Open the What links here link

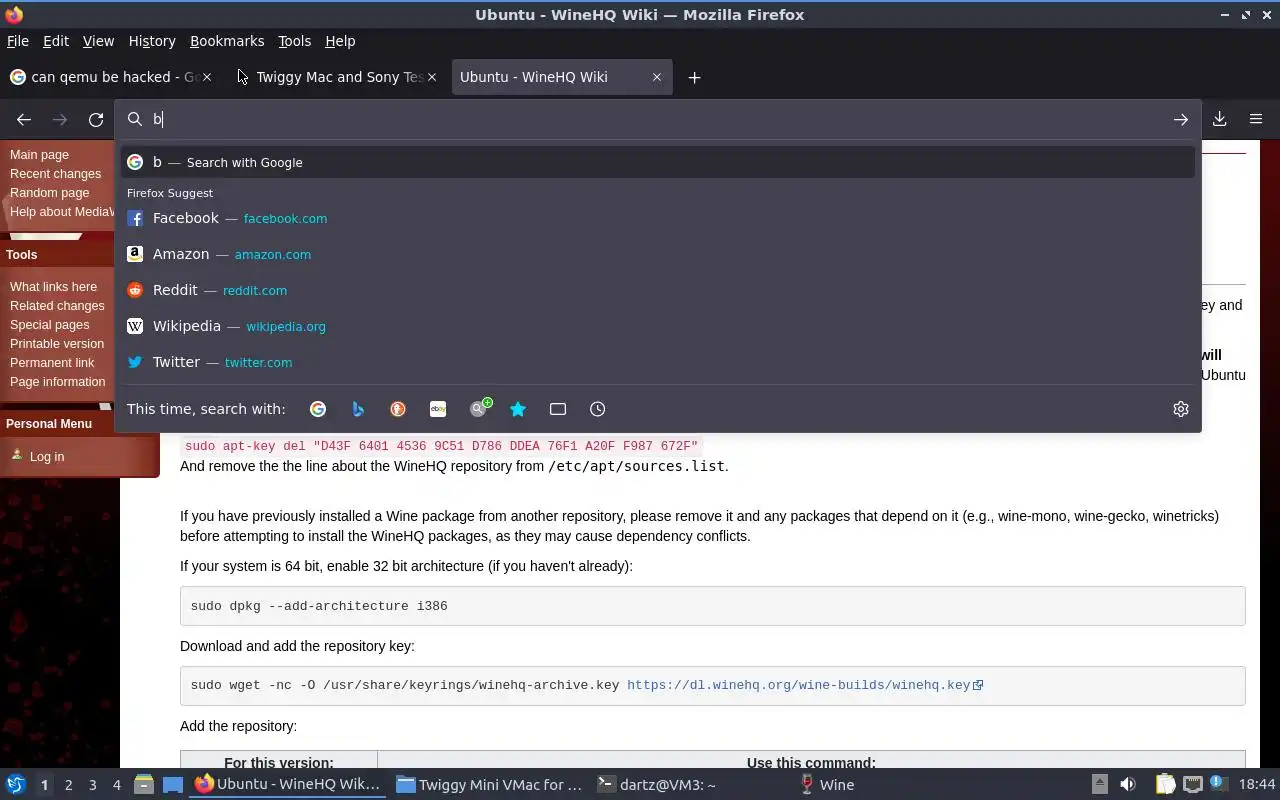click(53, 287)
